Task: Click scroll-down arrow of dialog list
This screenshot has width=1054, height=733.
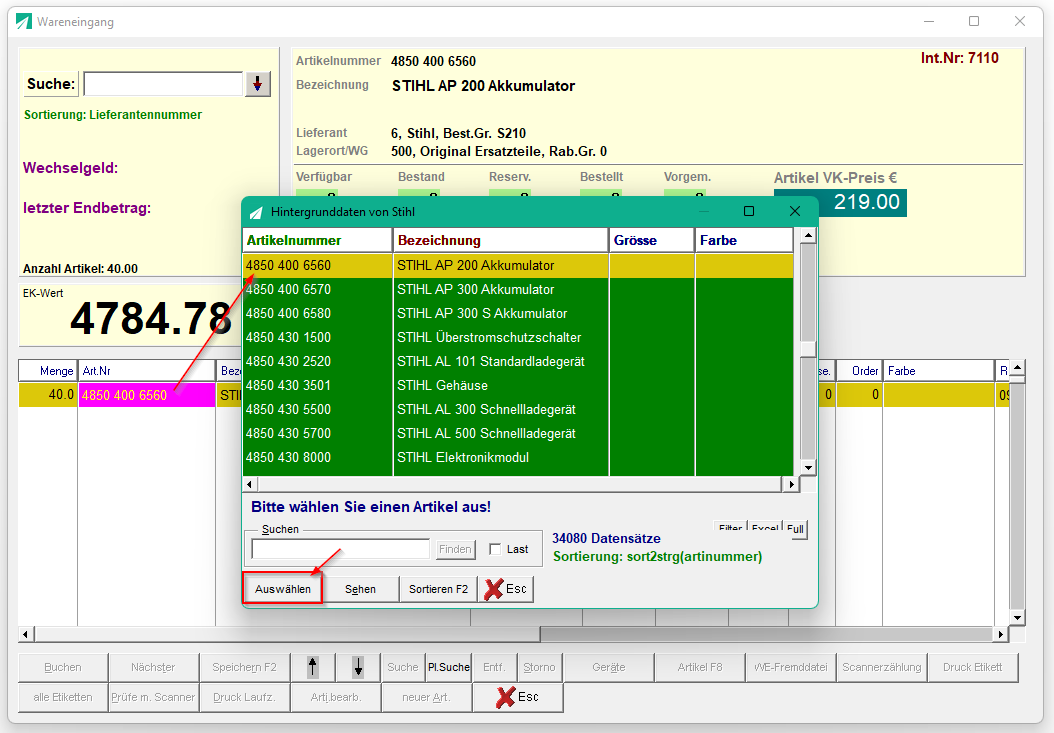Action: click(808, 468)
